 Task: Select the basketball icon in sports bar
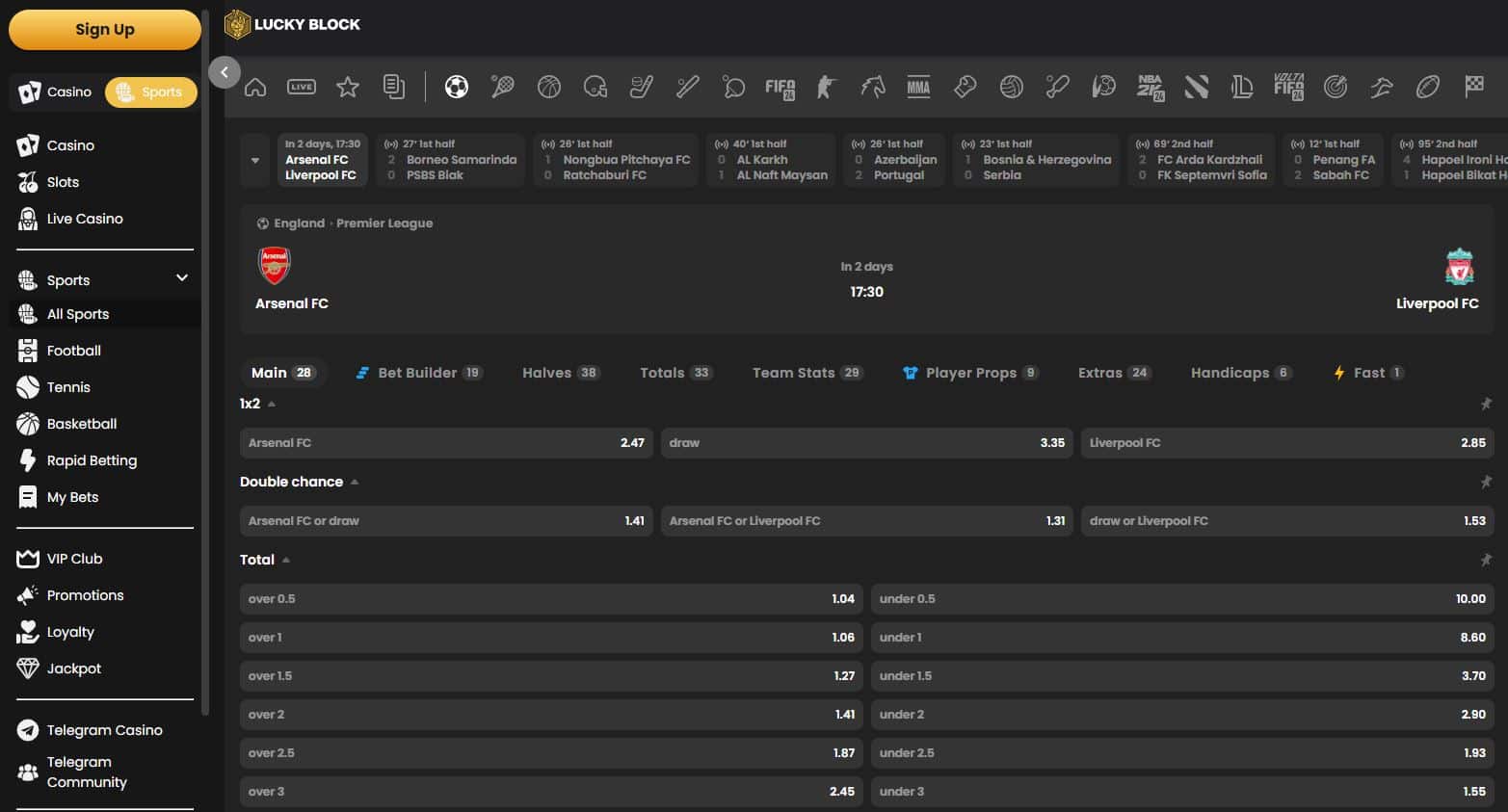click(x=549, y=88)
